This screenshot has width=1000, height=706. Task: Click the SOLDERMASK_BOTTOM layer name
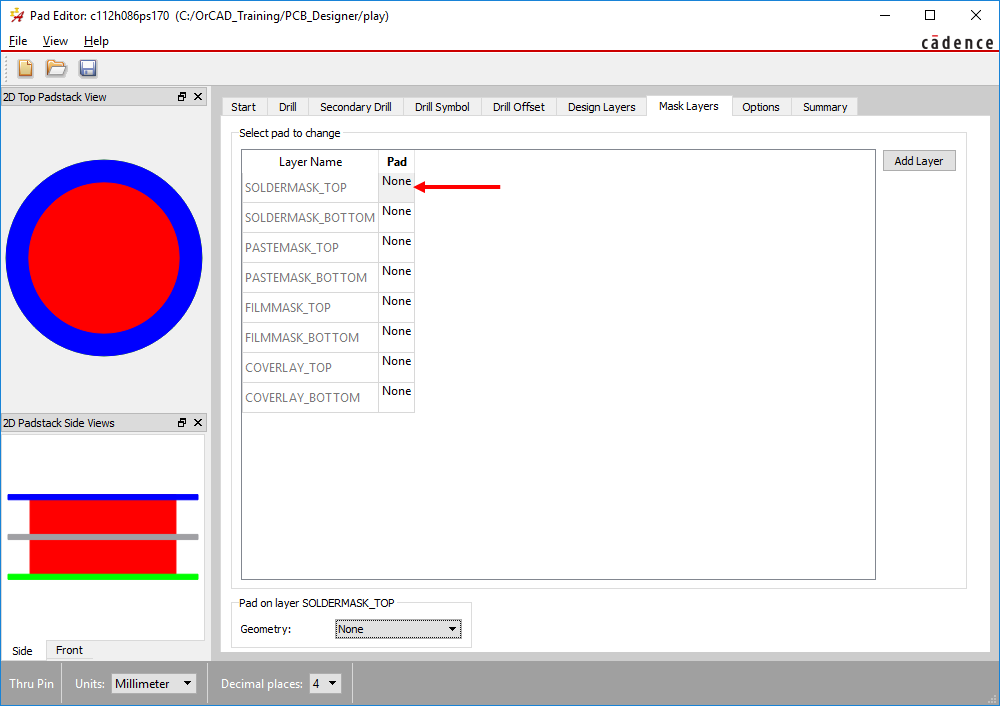[x=310, y=217]
